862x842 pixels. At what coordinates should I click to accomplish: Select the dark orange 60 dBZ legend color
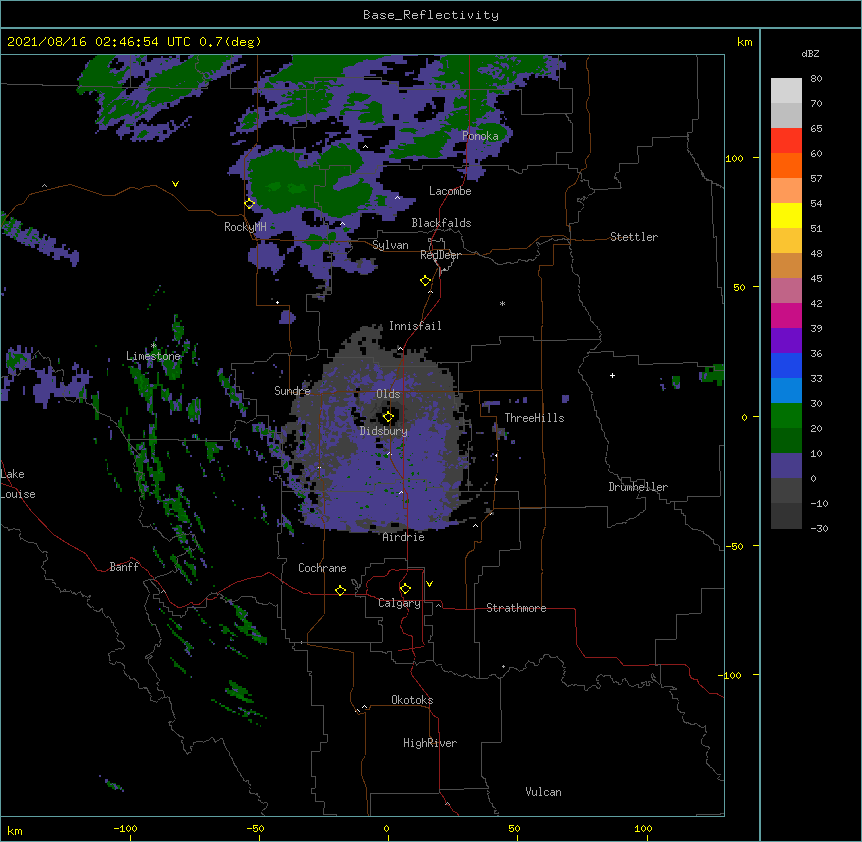[x=786, y=165]
